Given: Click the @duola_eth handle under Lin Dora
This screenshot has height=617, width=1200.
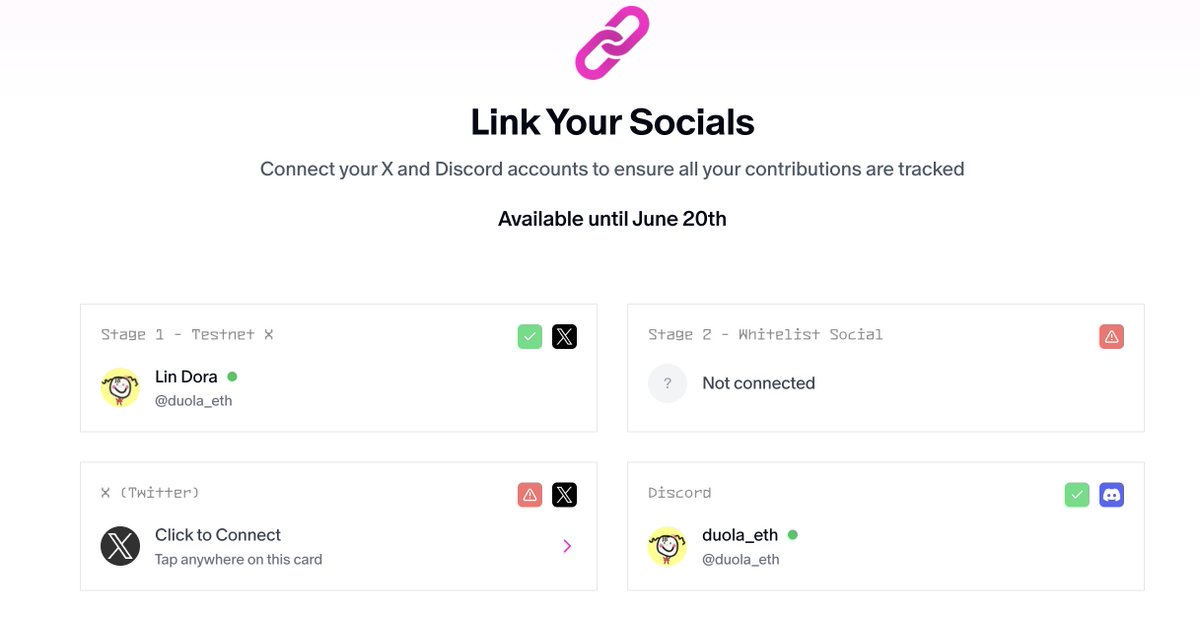Looking at the screenshot, I should click(x=194, y=401).
